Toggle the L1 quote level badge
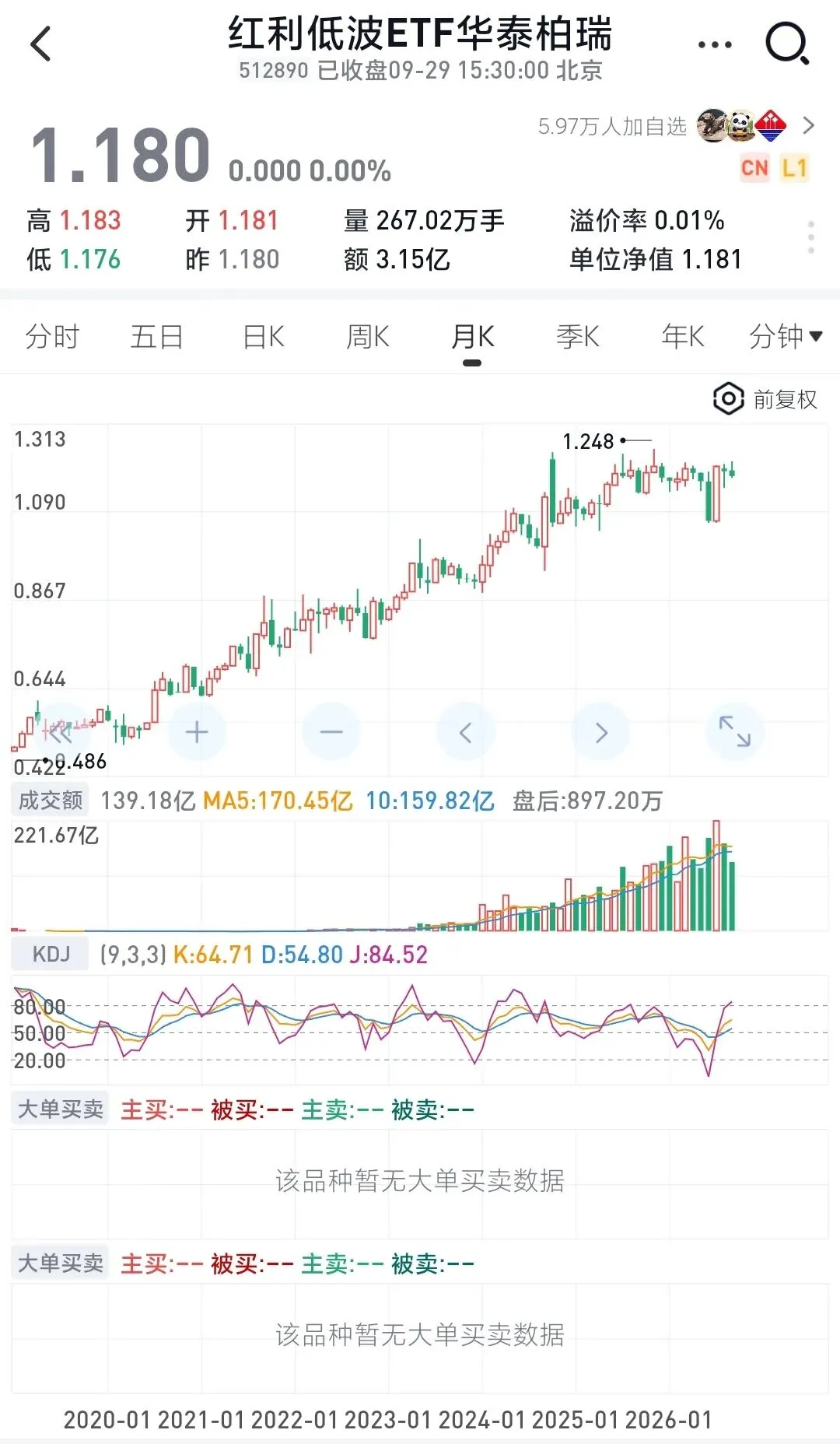This screenshot has width=840, height=1444. tap(794, 168)
